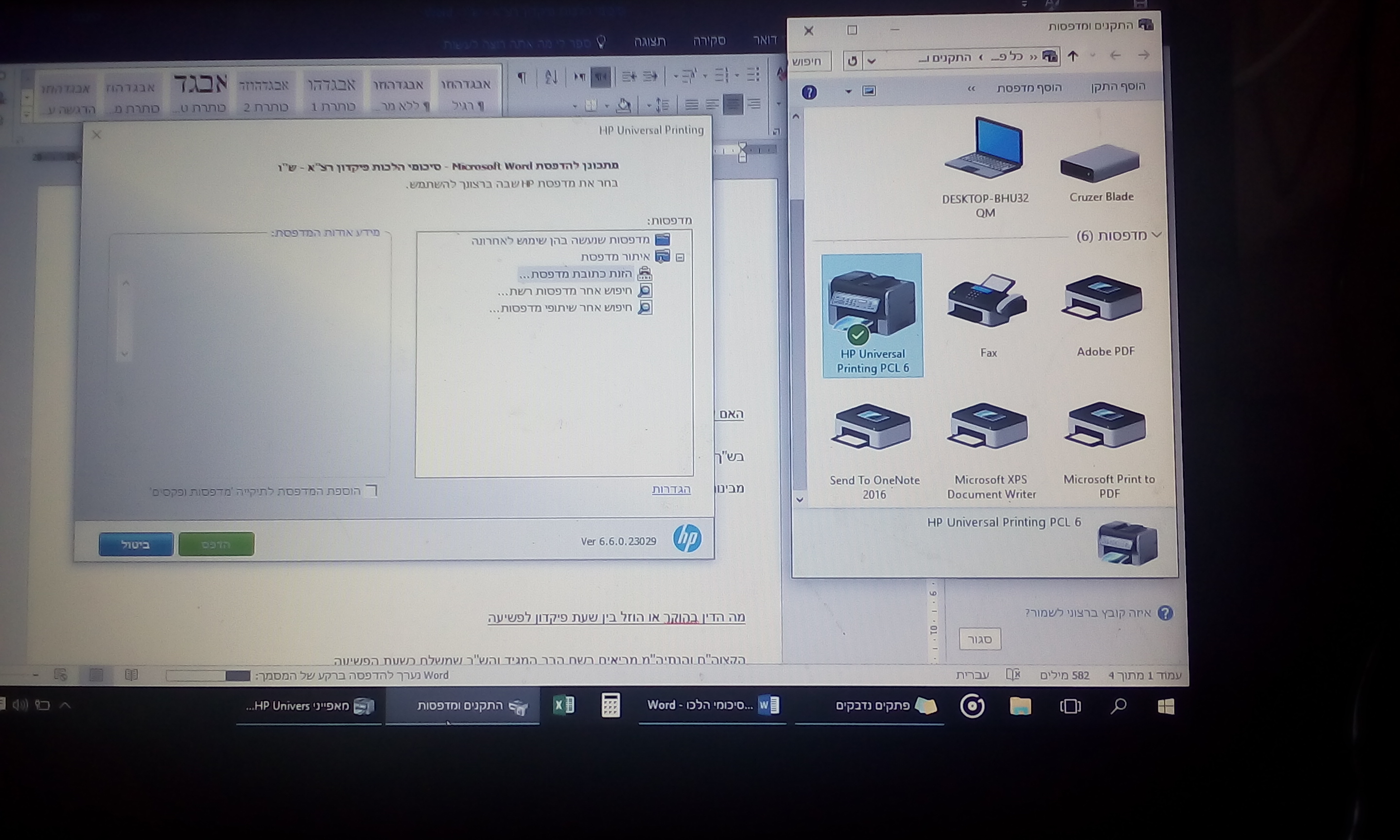Click the show paragraph marks pilcrow icon

522,78
